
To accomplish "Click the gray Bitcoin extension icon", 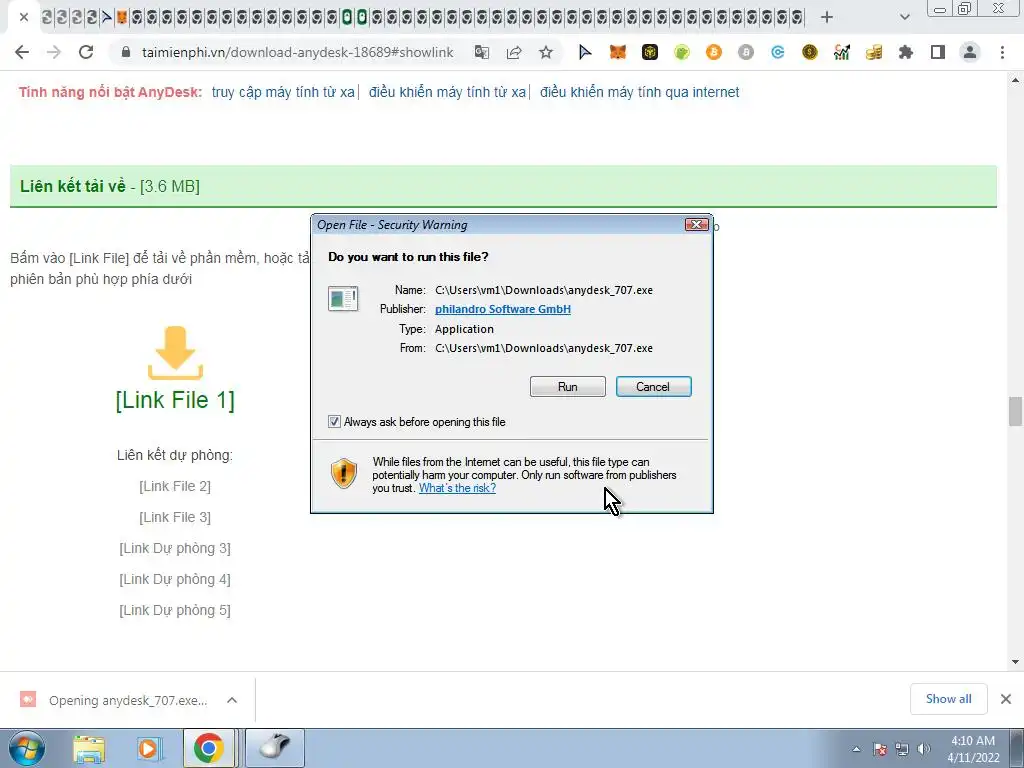I will (x=746, y=52).
